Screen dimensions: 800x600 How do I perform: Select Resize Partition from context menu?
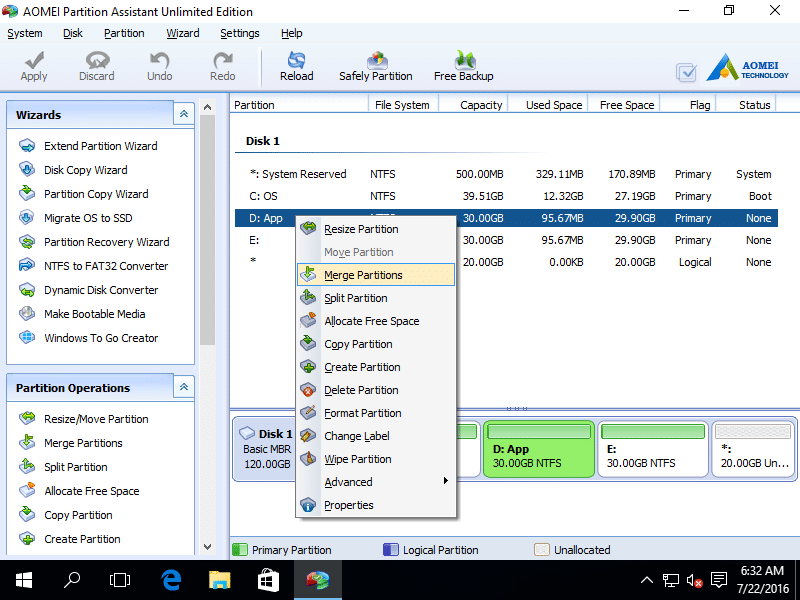[x=376, y=229]
